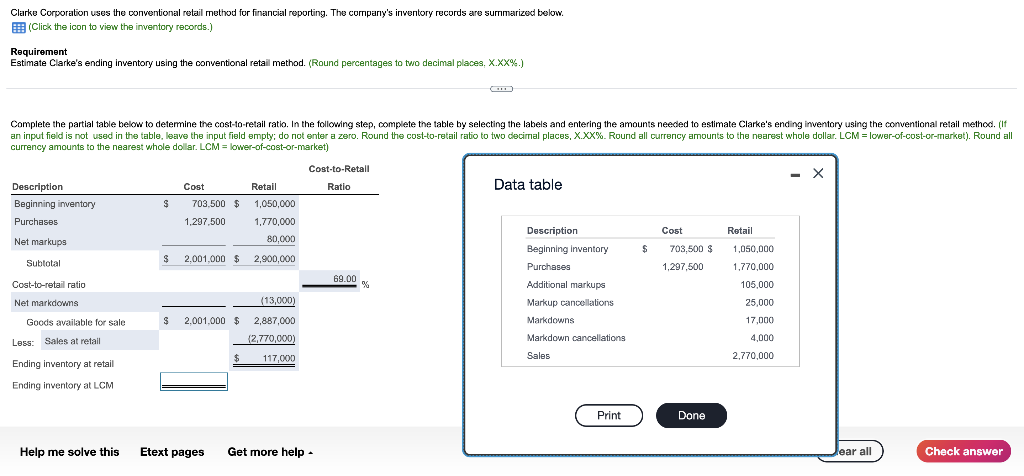Screen dimensions: 1024x476
Task: Click Check answer
Action: [963, 451]
